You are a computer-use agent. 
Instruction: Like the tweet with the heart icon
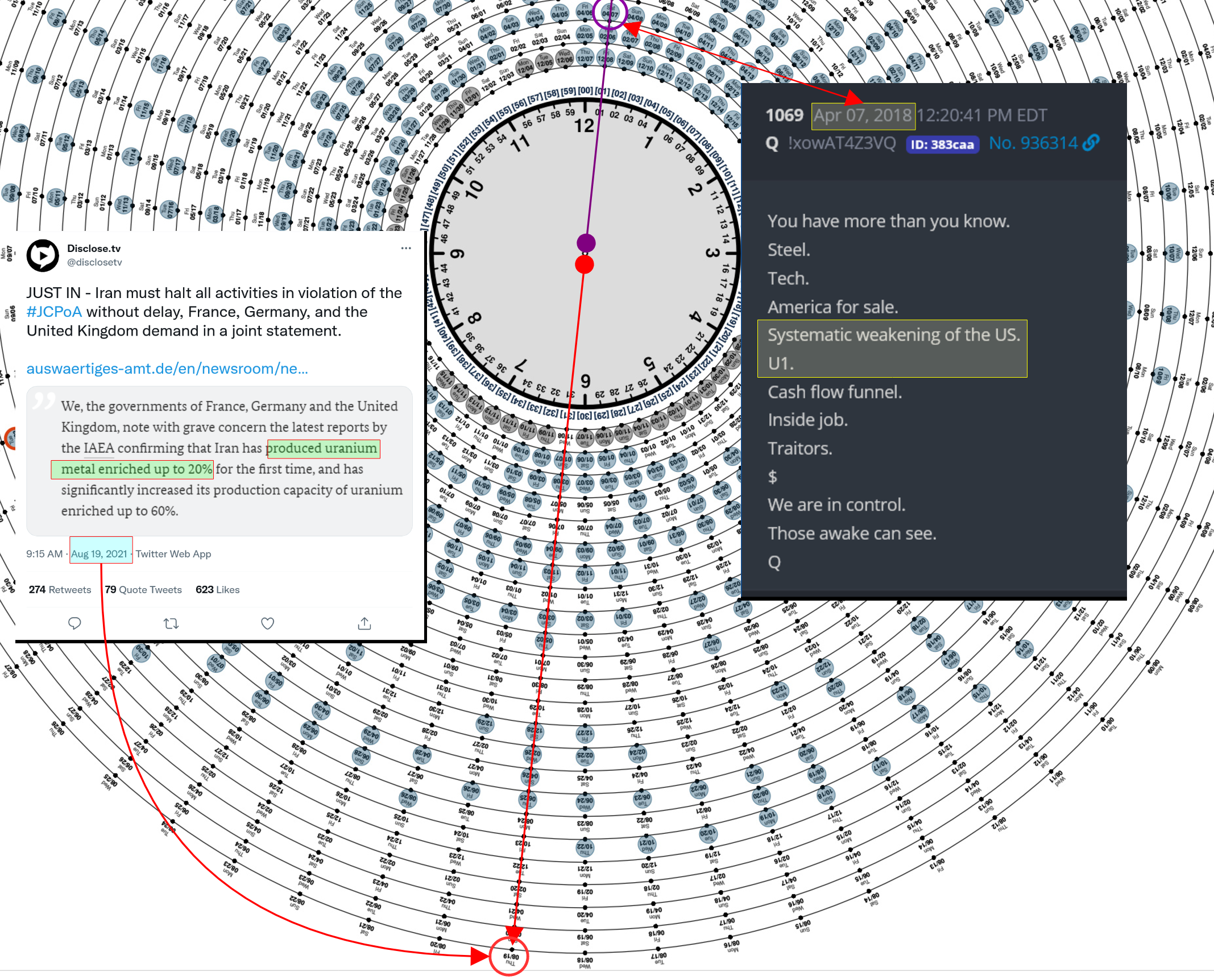click(267, 623)
